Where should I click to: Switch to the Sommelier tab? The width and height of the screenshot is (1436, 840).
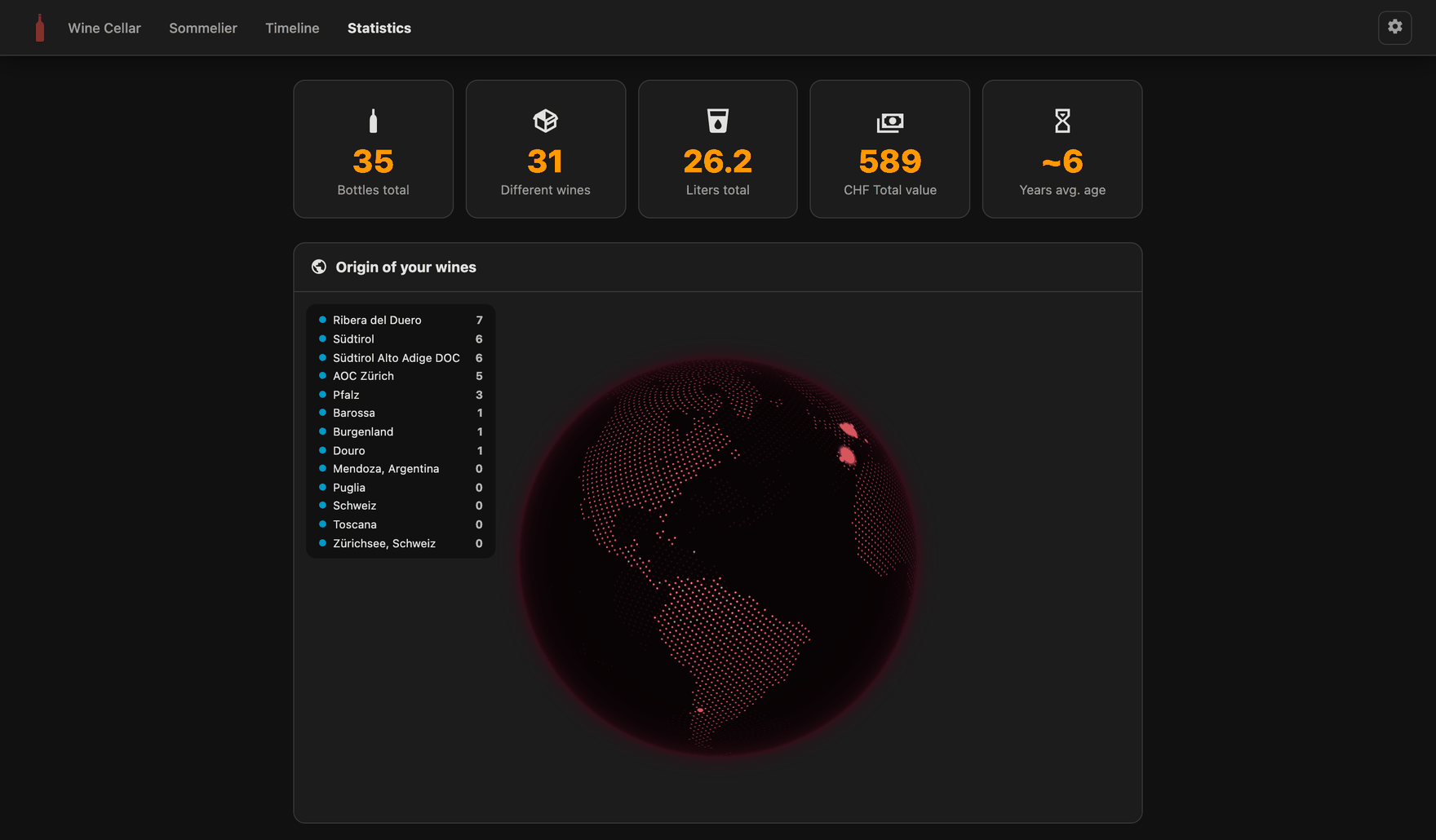point(203,28)
